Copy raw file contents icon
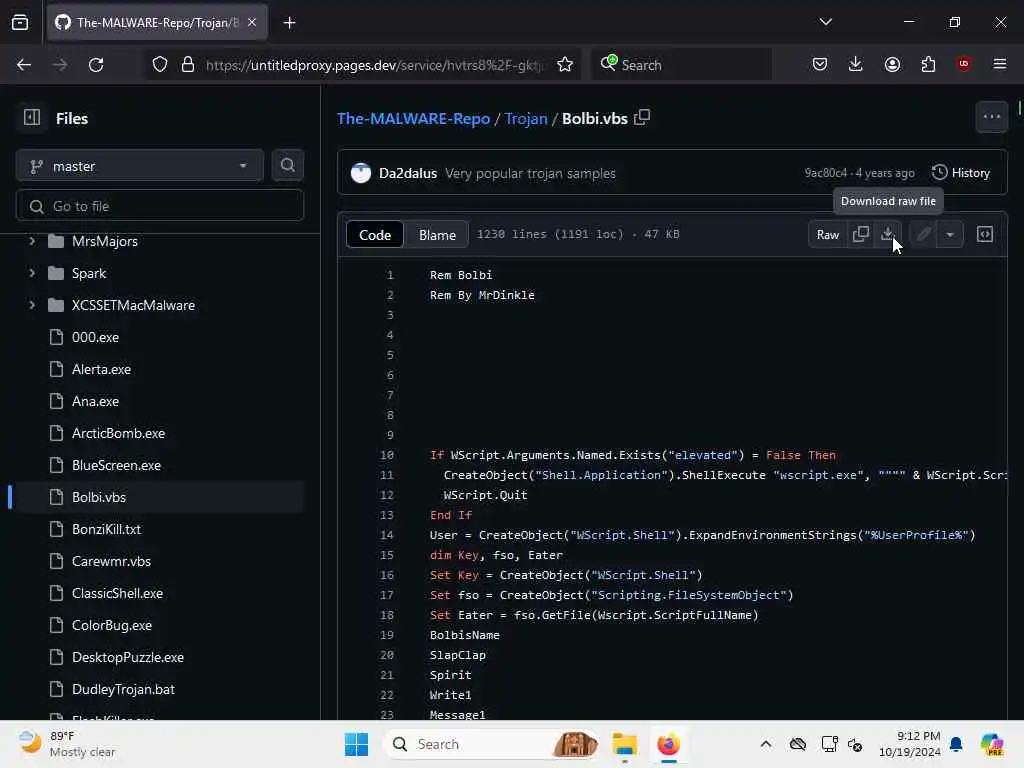The image size is (1024, 768). pos(861,234)
